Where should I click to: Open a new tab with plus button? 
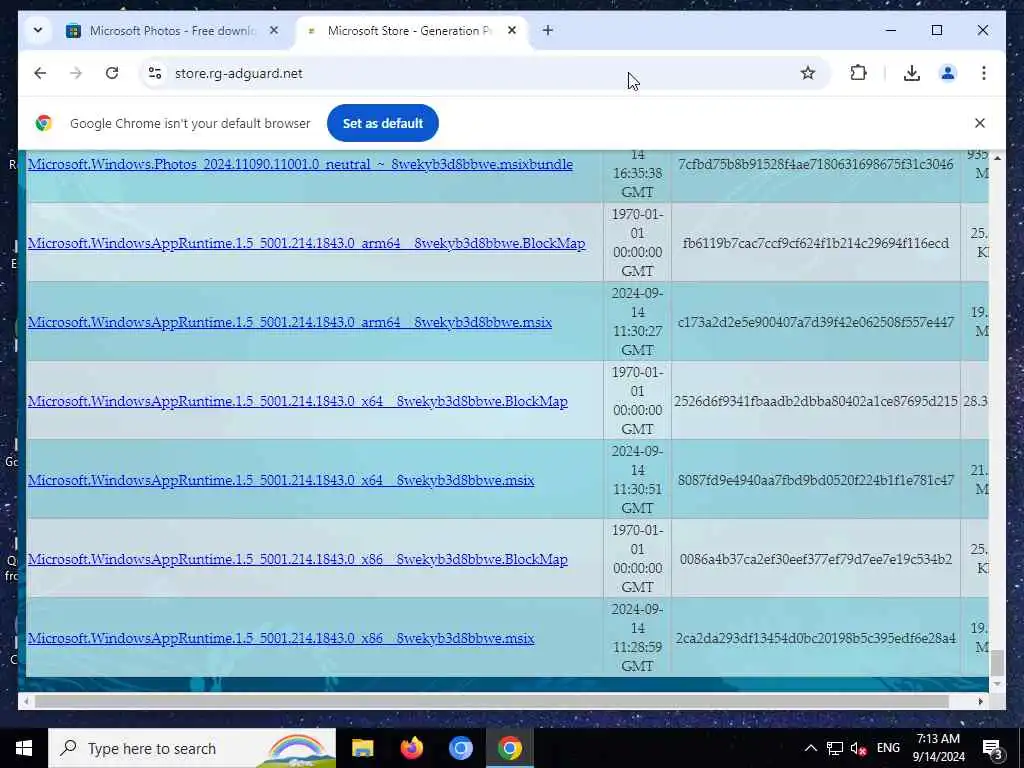(548, 30)
